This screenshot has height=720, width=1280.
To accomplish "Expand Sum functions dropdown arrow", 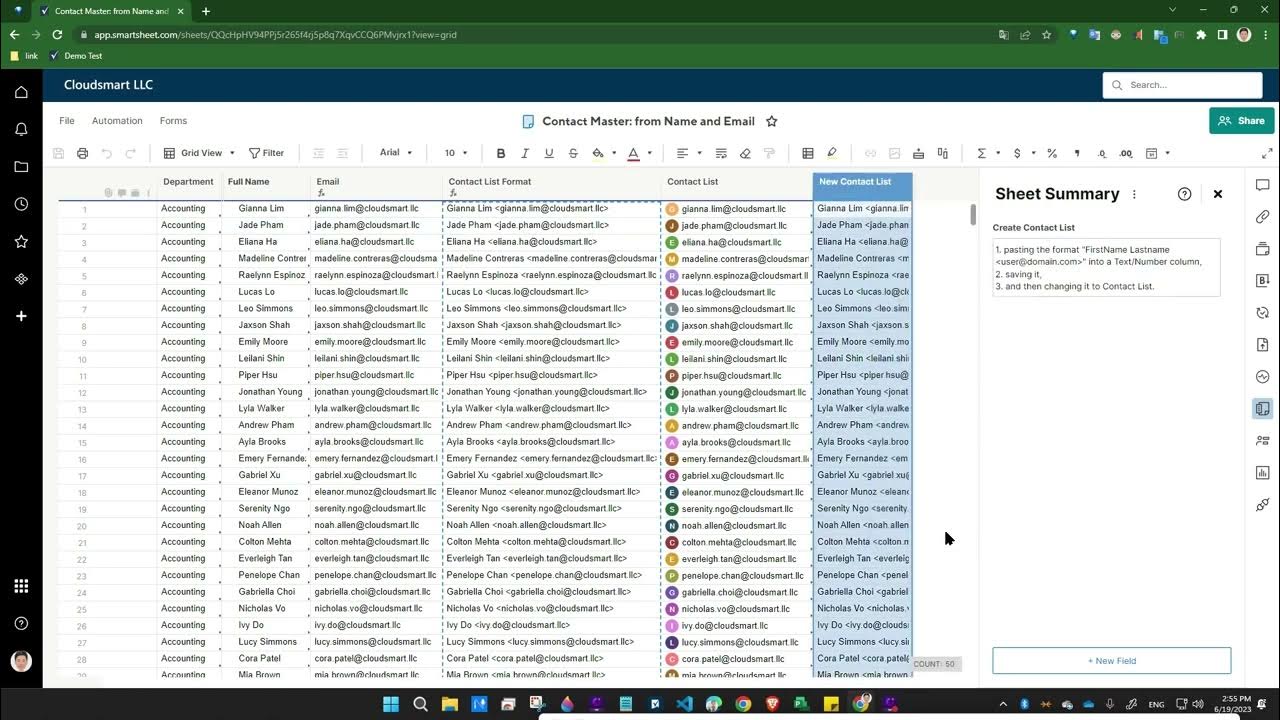I will 997,153.
